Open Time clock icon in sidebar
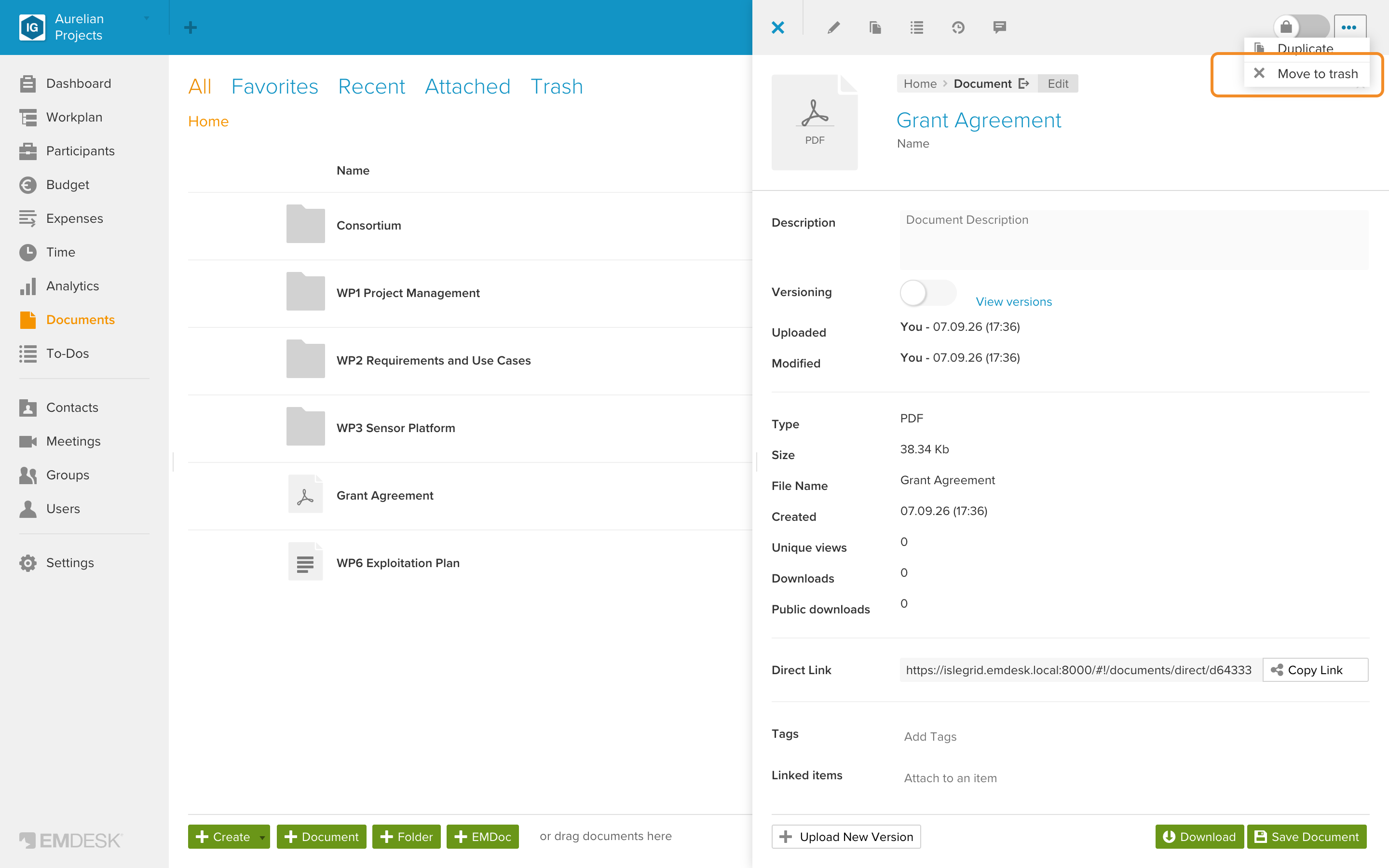This screenshot has height=868, width=1389. coord(27,253)
